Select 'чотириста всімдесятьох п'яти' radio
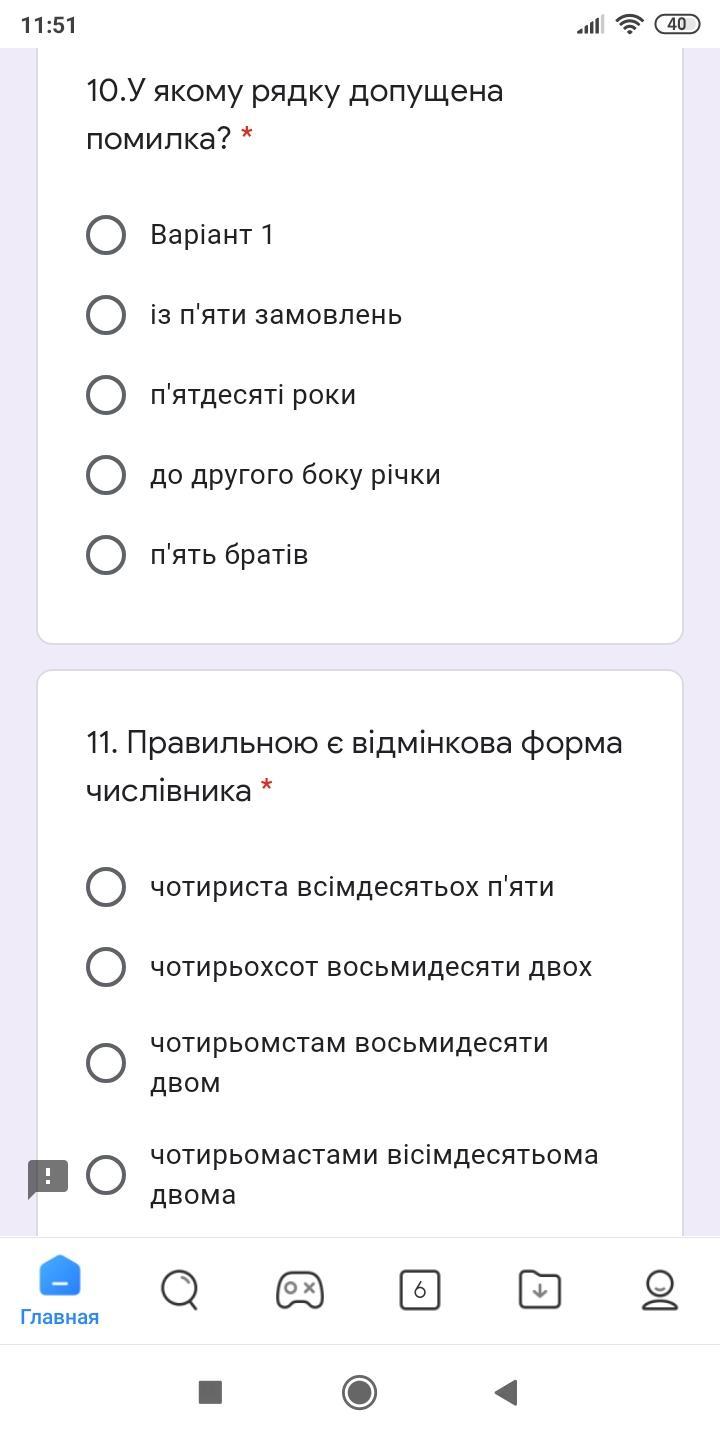 pos(106,887)
